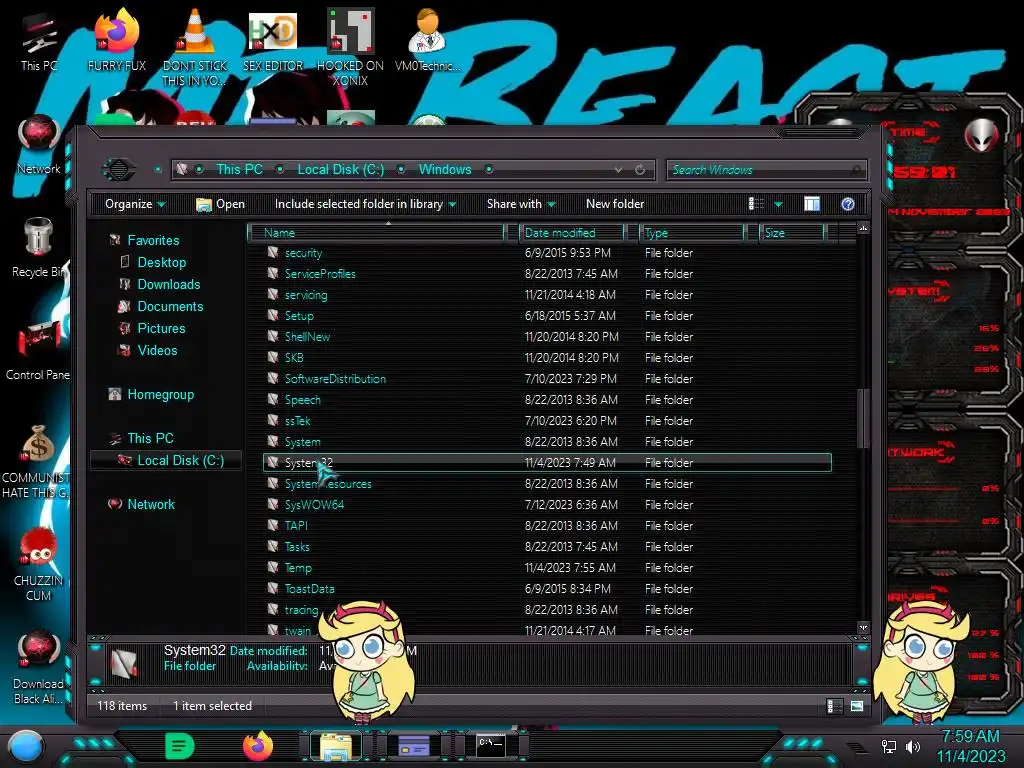Open Explorer help question mark icon
This screenshot has height=768, width=1024.
coord(848,204)
